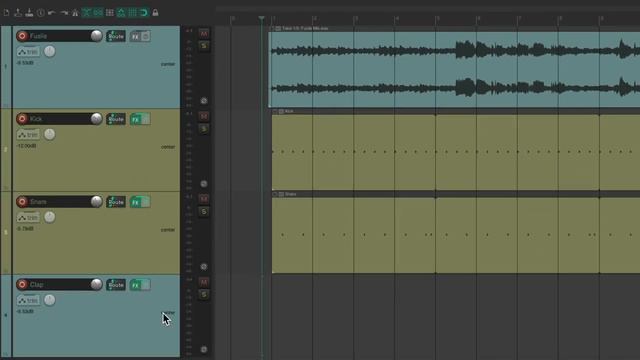The height and width of the screenshot is (360, 640).
Task: Click the pan knob on Snare track
Action: tap(49, 217)
